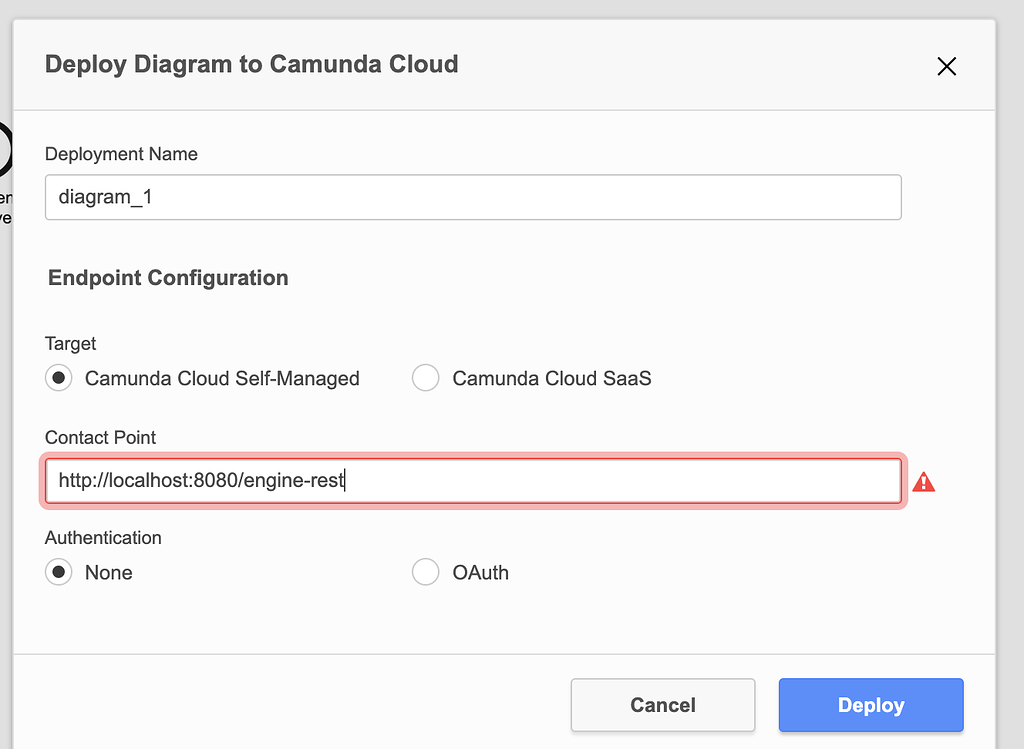
Task: Click Cancel to abort the deployment
Action: click(x=663, y=705)
